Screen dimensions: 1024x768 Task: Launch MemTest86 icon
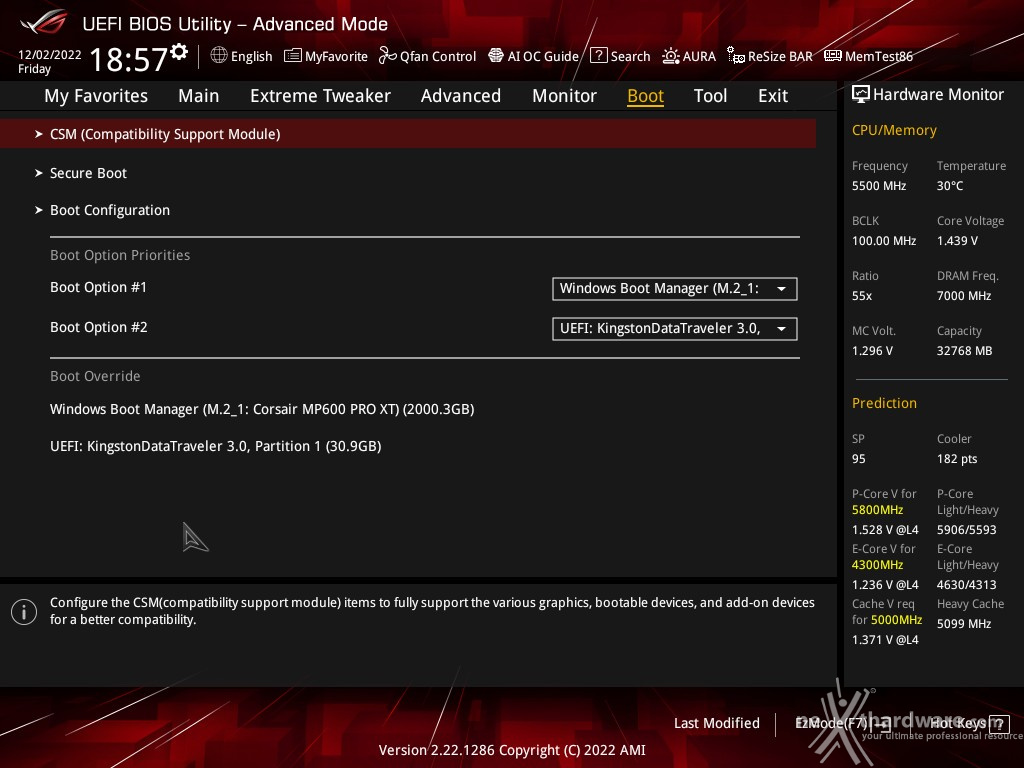click(x=833, y=56)
